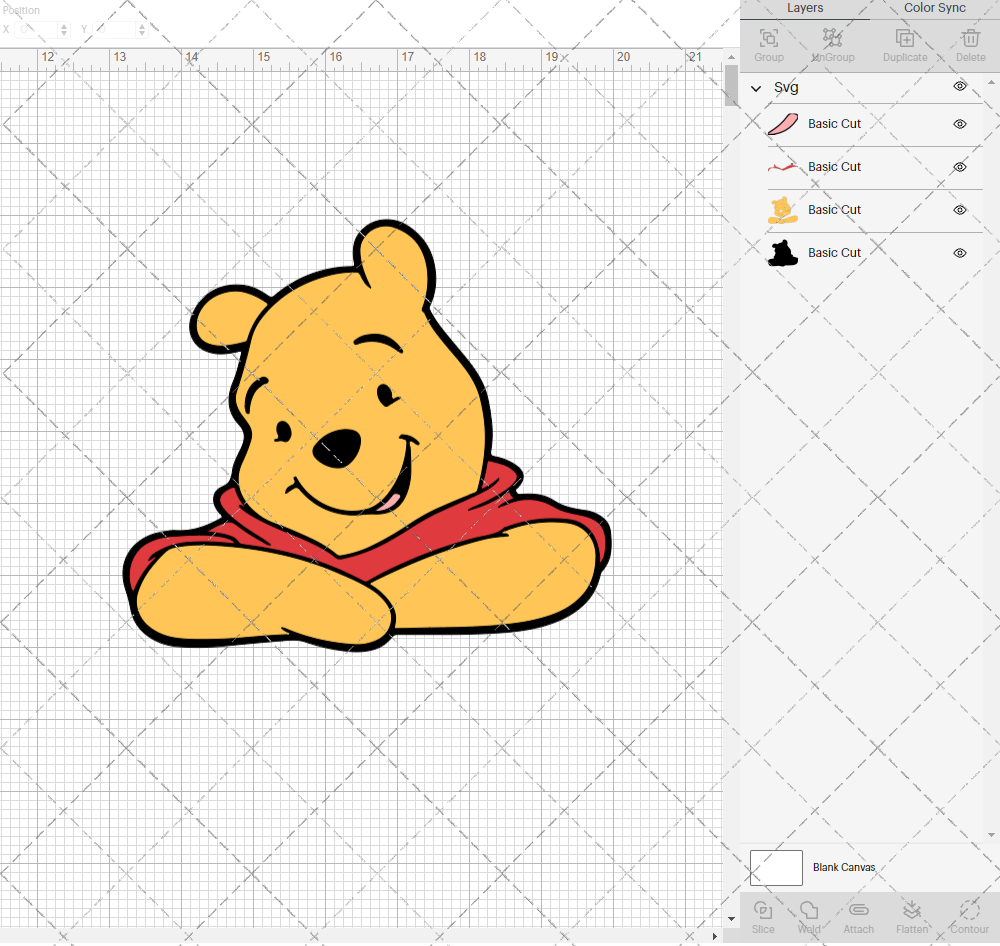This screenshot has width=1000, height=946.
Task: Click the canvas vertical scrollbar thumb
Action: click(x=732, y=85)
